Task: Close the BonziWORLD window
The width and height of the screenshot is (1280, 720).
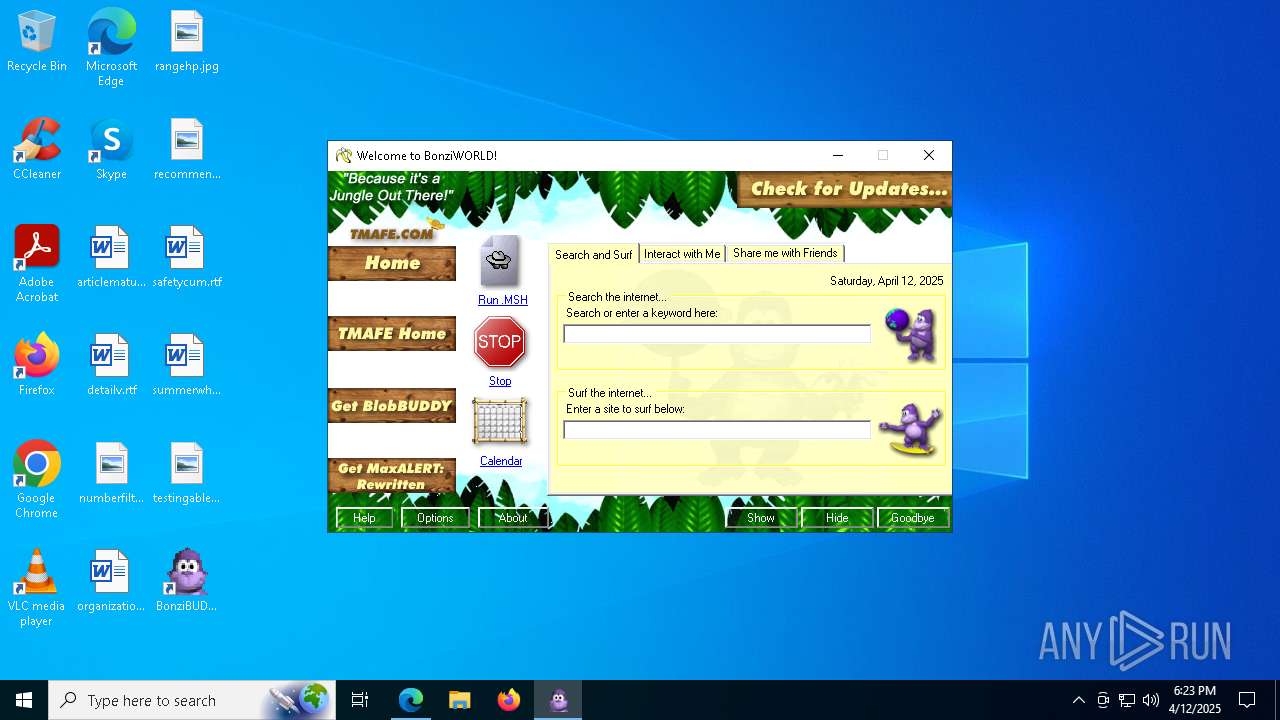Action: coord(929,155)
